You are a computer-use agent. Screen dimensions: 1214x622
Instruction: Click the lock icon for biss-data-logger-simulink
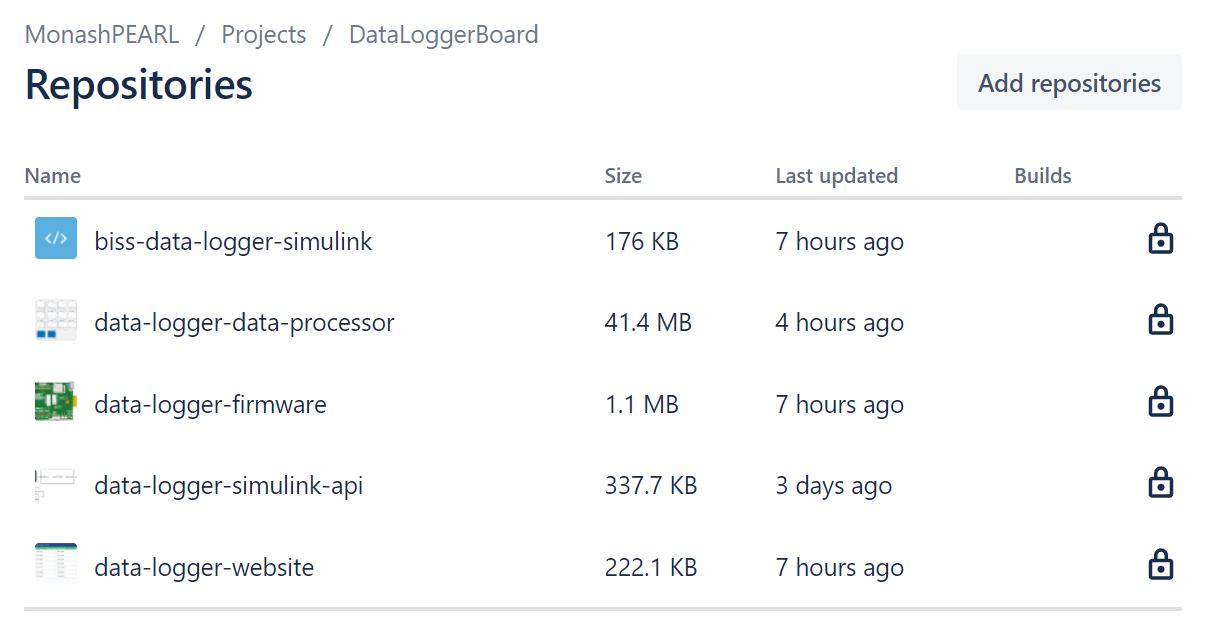click(1160, 239)
